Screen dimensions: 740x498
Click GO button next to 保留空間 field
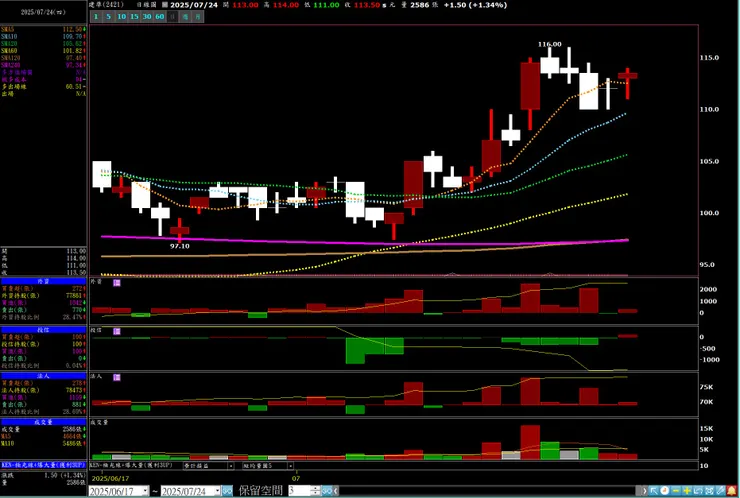[327, 491]
